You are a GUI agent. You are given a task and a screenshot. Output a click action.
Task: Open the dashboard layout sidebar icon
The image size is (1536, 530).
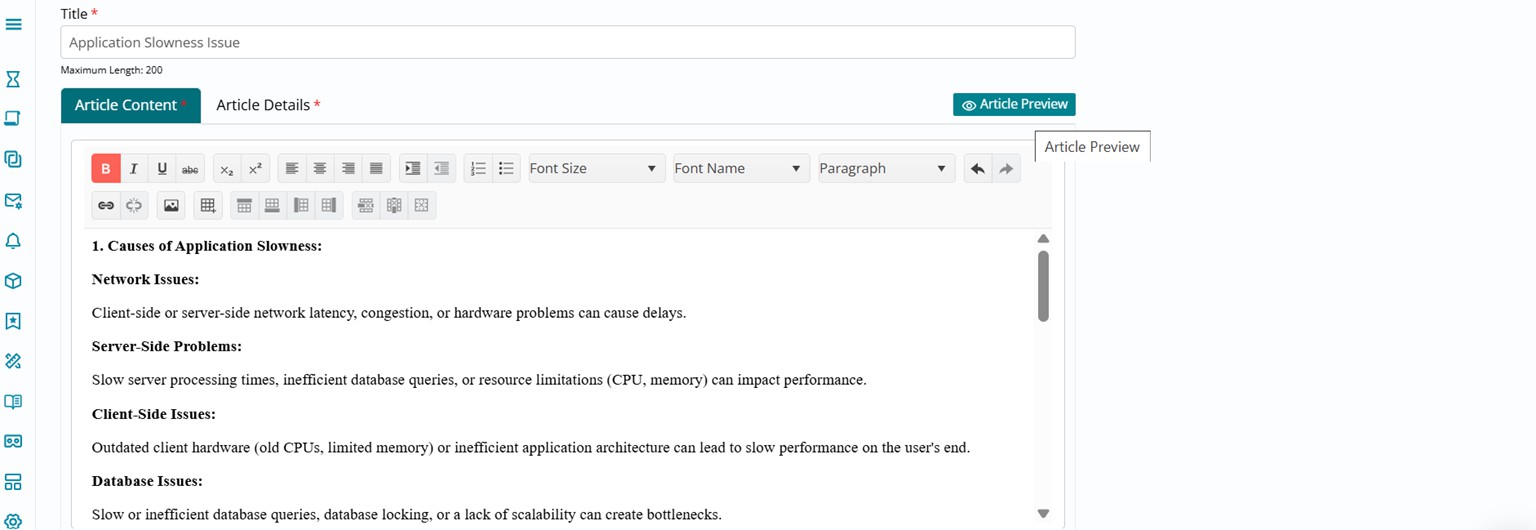14,482
